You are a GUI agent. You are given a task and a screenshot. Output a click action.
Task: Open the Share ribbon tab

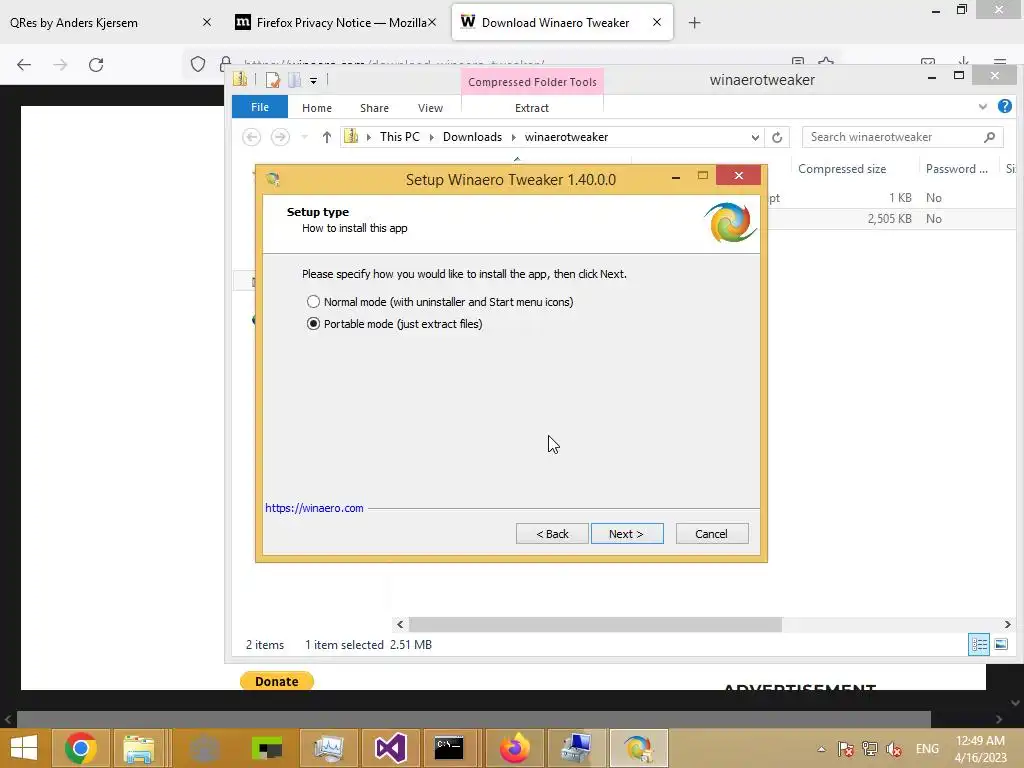pyautogui.click(x=374, y=108)
